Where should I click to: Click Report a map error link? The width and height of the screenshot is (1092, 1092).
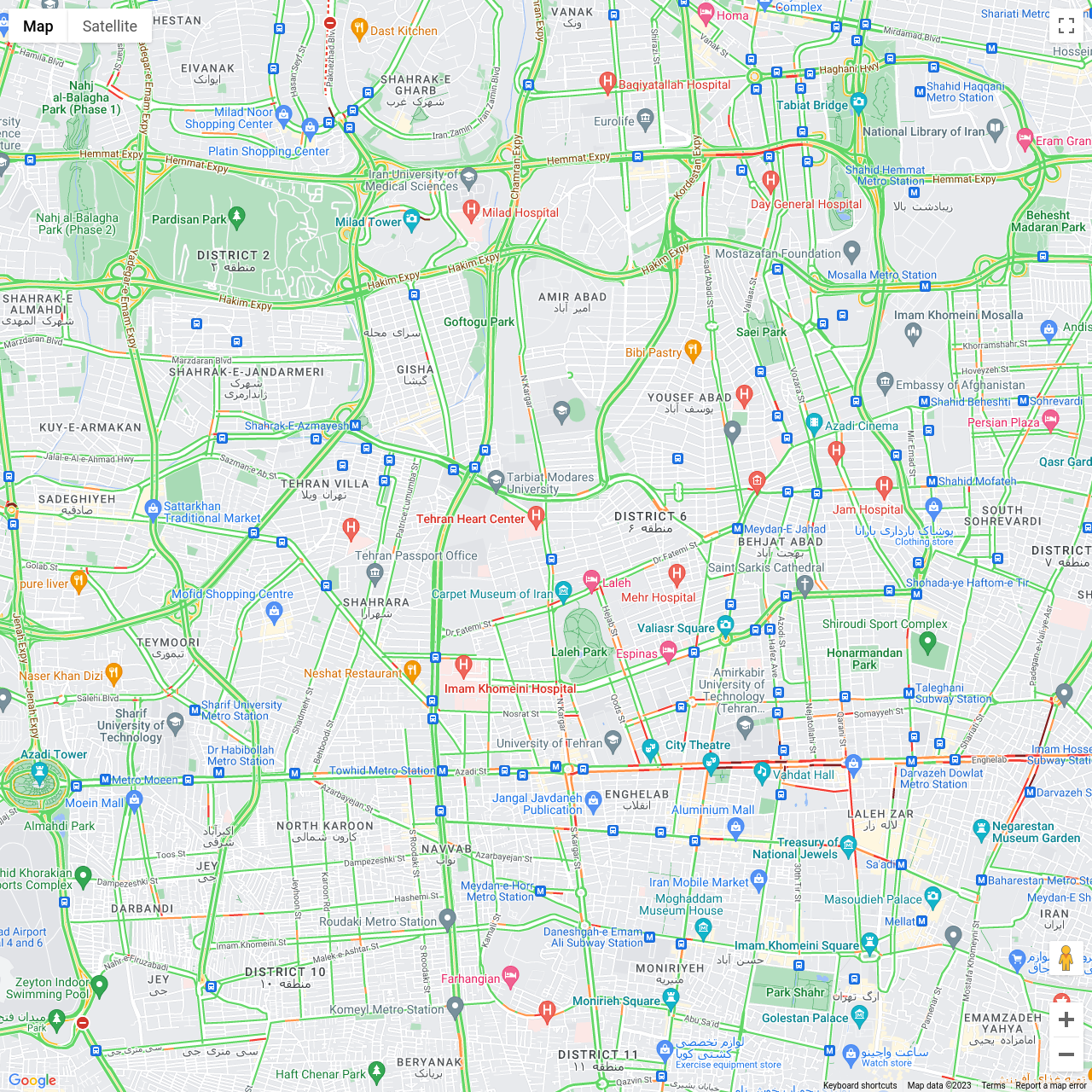[x=1051, y=1086]
